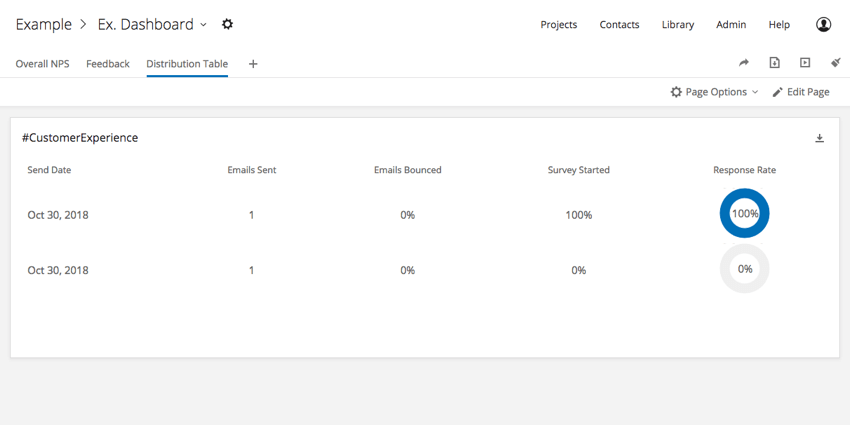Image resolution: width=850 pixels, height=425 pixels.
Task: Open the Projects menu item
Action: point(559,25)
